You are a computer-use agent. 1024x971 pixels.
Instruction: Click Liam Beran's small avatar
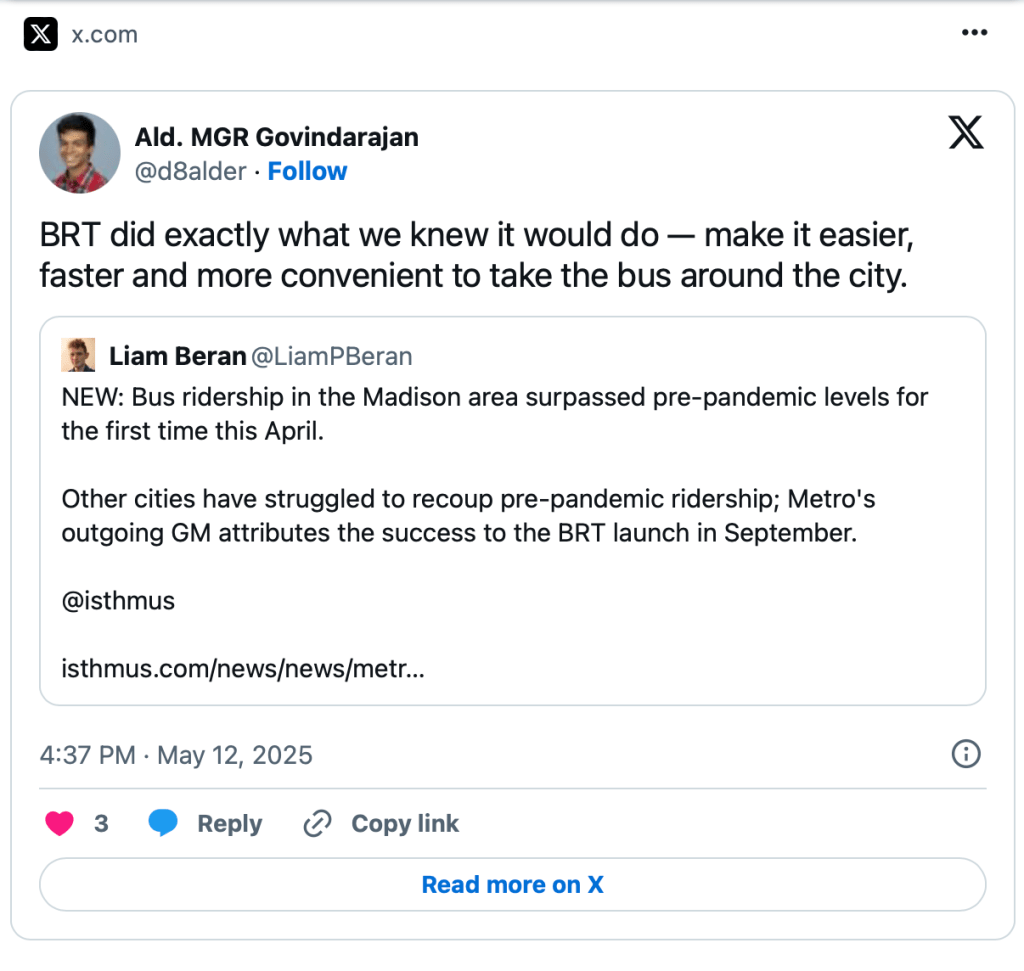point(78,355)
